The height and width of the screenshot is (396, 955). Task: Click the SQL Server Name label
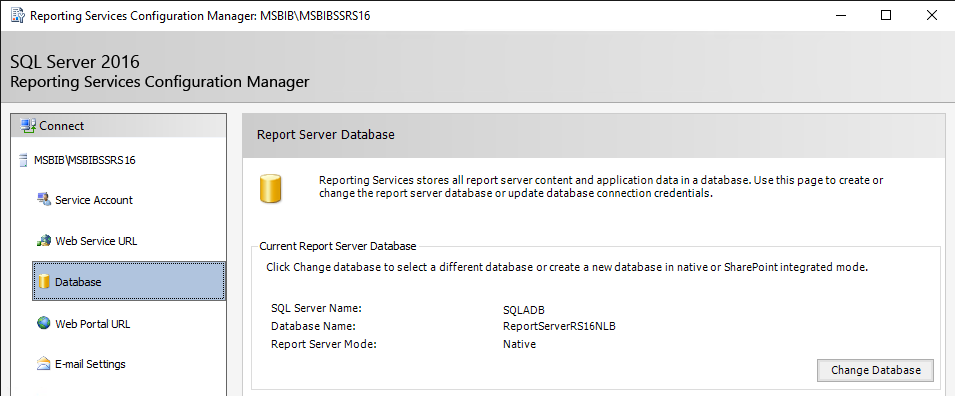tap(317, 308)
